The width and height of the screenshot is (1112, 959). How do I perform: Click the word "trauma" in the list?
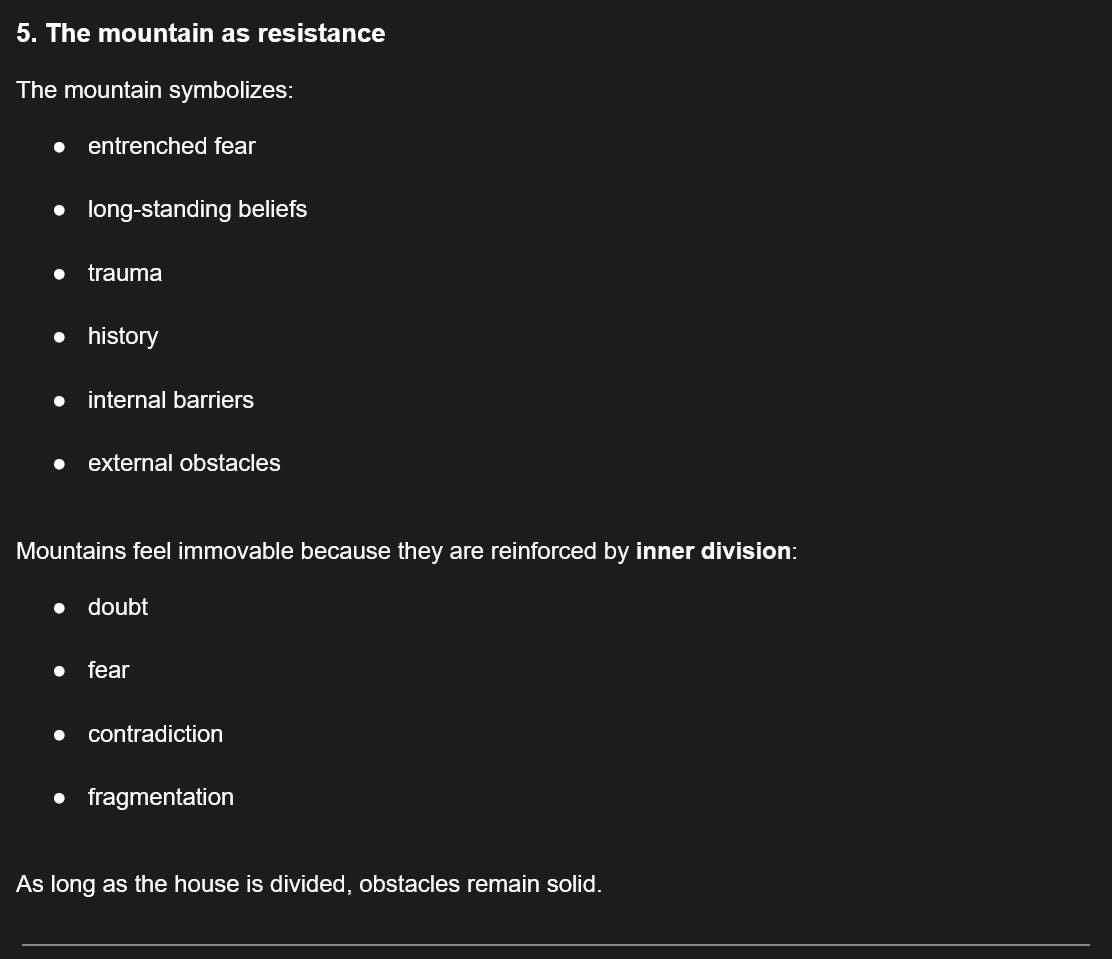coord(124,273)
